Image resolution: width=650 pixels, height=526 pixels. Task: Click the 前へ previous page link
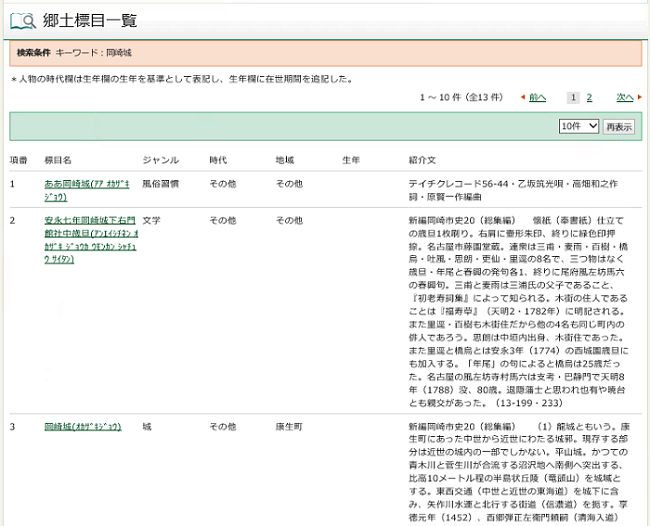click(x=537, y=98)
